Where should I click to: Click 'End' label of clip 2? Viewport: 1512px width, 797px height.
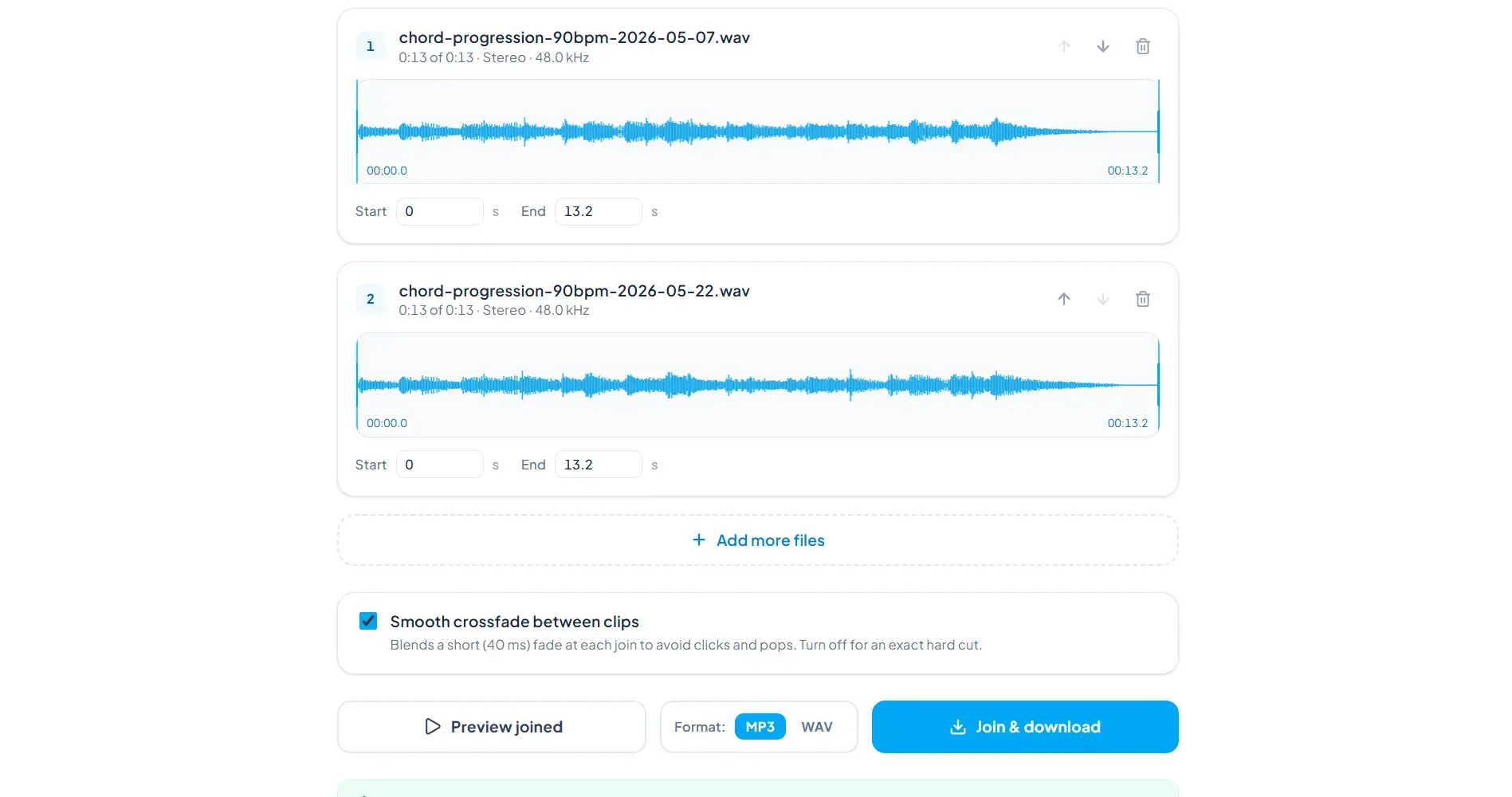533,465
